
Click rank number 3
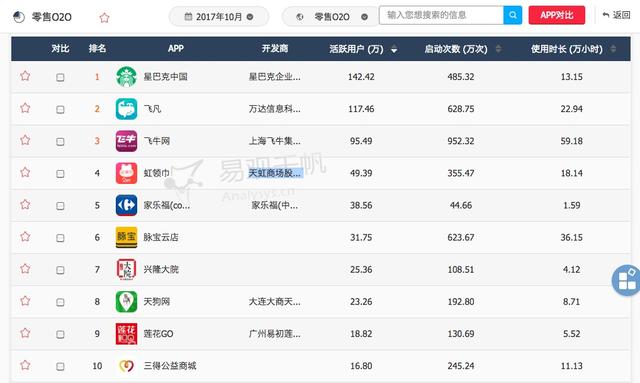(97, 141)
